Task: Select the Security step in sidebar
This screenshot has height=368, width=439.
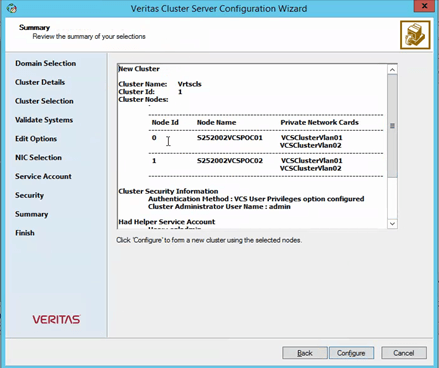Action: click(x=29, y=195)
